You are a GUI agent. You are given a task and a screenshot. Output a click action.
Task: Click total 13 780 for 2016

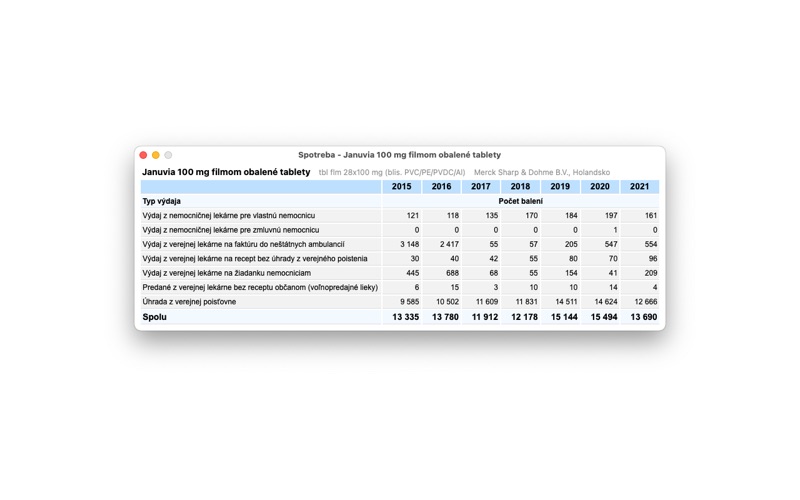click(x=445, y=317)
